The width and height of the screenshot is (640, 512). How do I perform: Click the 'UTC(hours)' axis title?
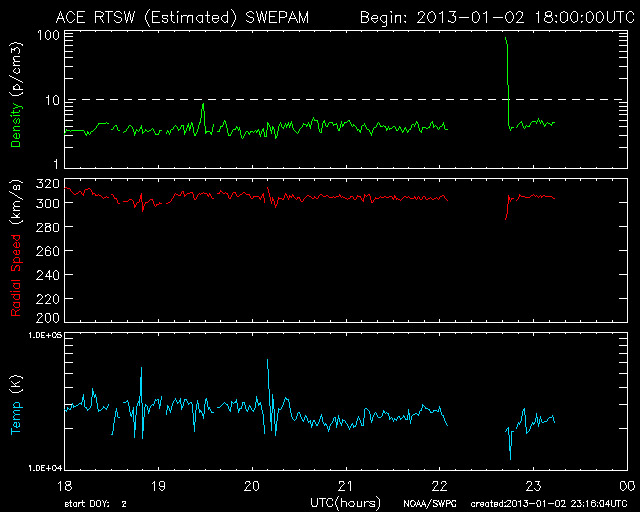tap(345, 503)
